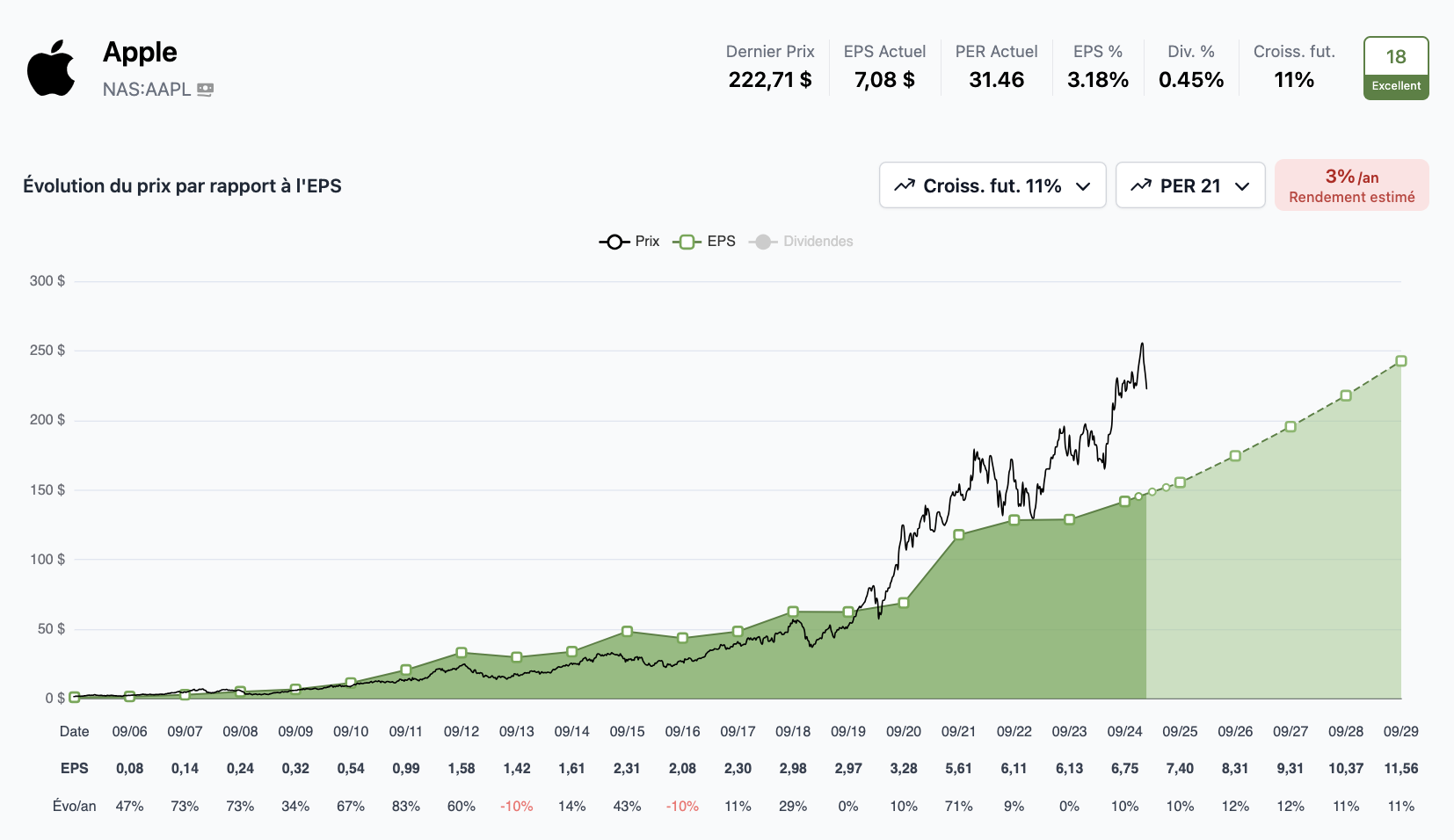This screenshot has width=1454, height=840.
Task: Click the PER Actuel 31.46 metric
Action: point(996,68)
